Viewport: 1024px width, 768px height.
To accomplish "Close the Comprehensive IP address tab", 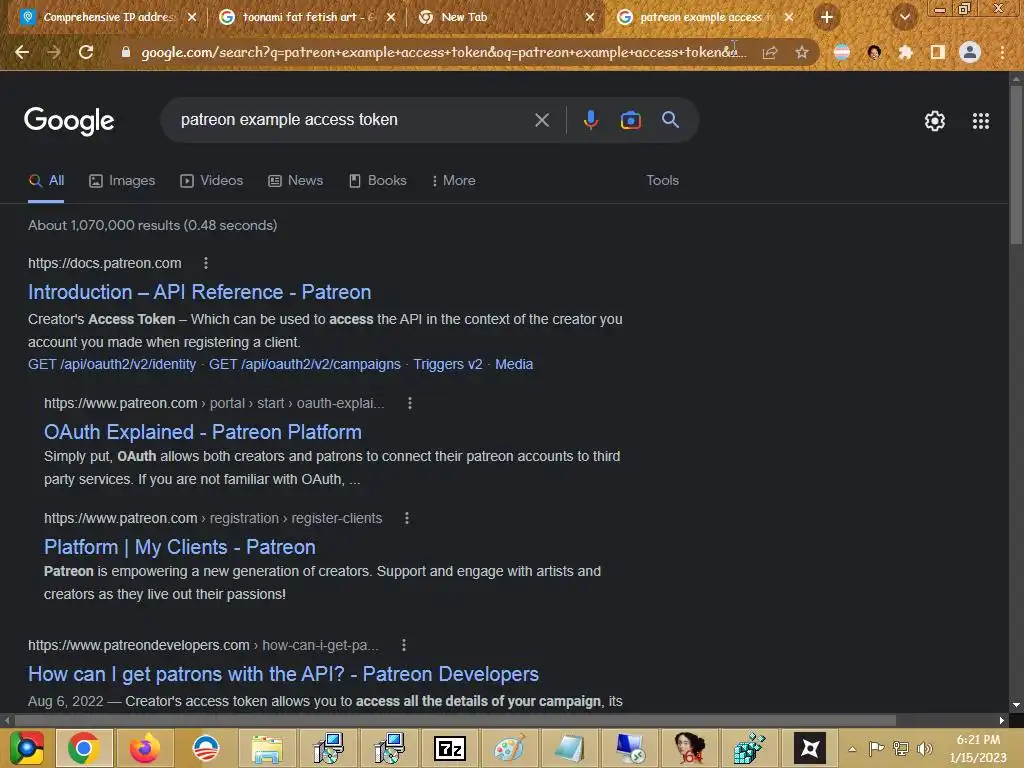I will 191,17.
